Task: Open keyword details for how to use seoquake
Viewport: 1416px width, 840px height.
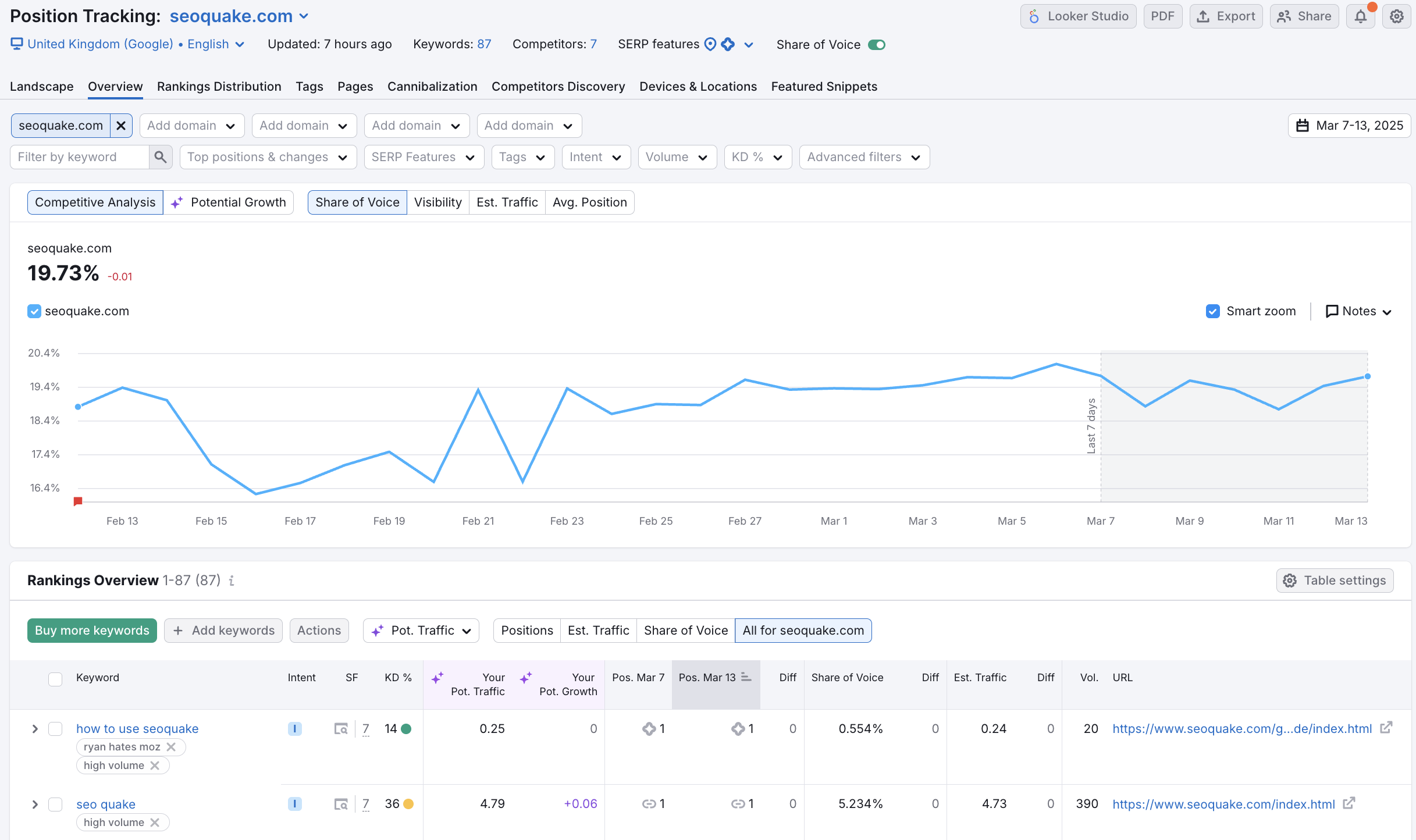Action: (x=137, y=728)
